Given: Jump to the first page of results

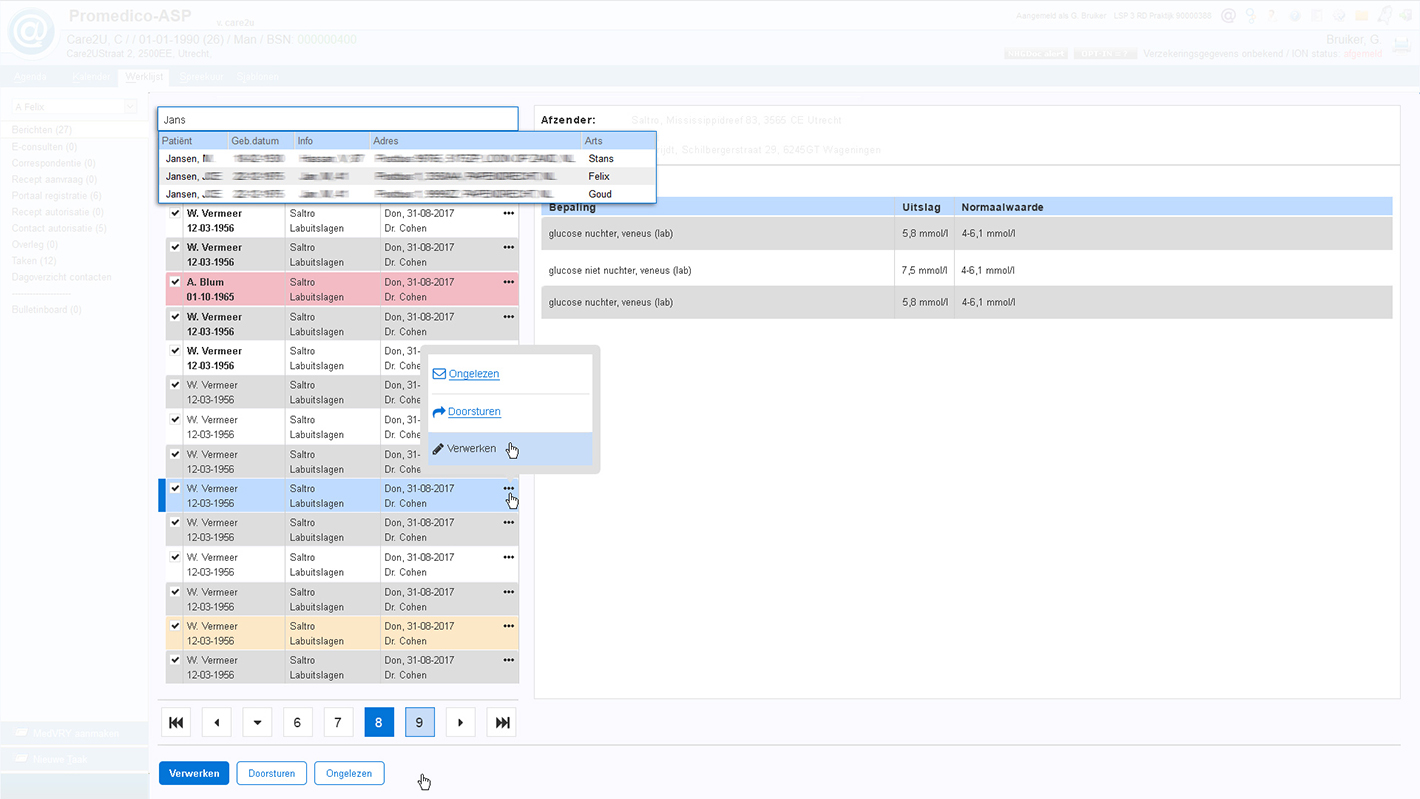Looking at the screenshot, I should [176, 722].
